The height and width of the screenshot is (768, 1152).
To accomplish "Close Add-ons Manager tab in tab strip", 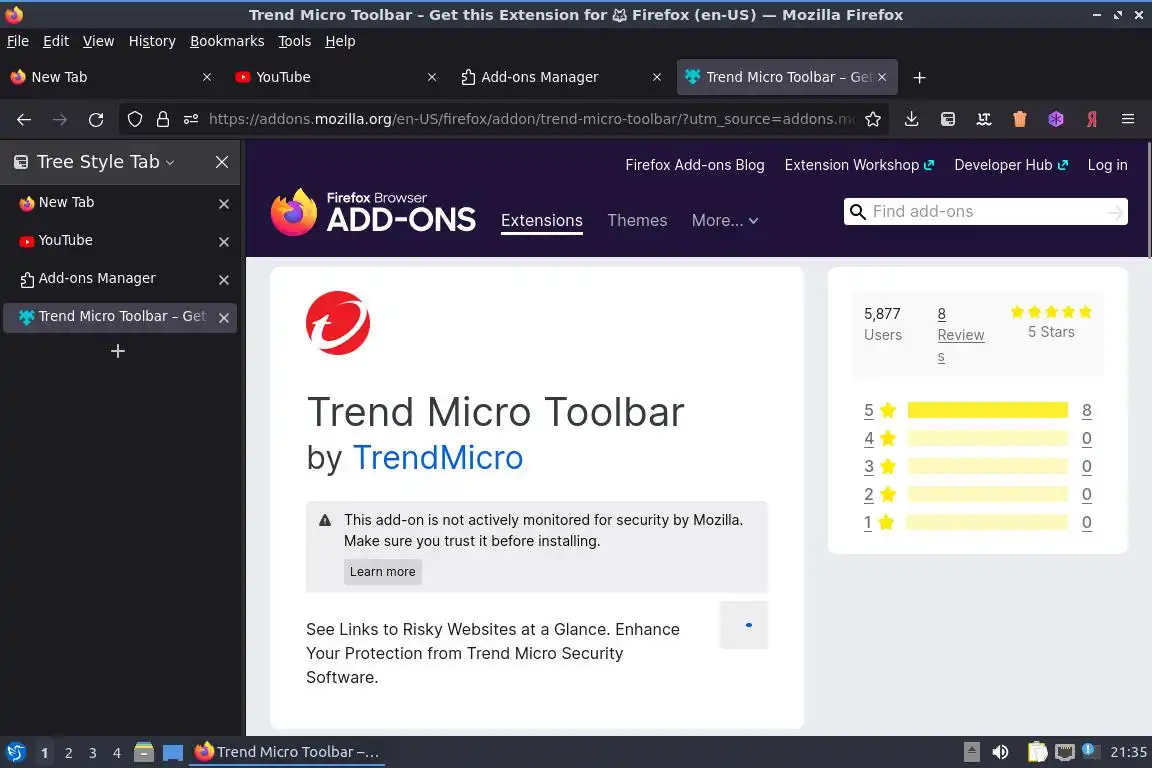I will coord(657,77).
